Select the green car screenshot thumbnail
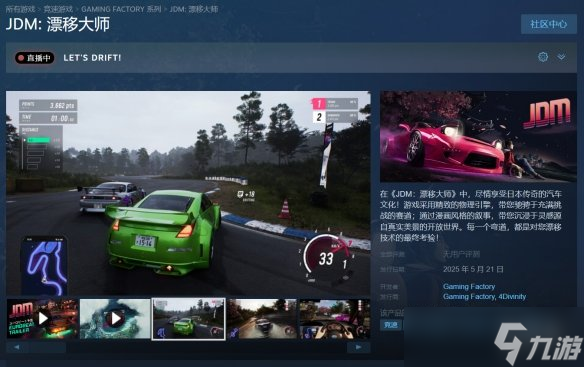The width and height of the screenshot is (584, 367). [x=188, y=319]
